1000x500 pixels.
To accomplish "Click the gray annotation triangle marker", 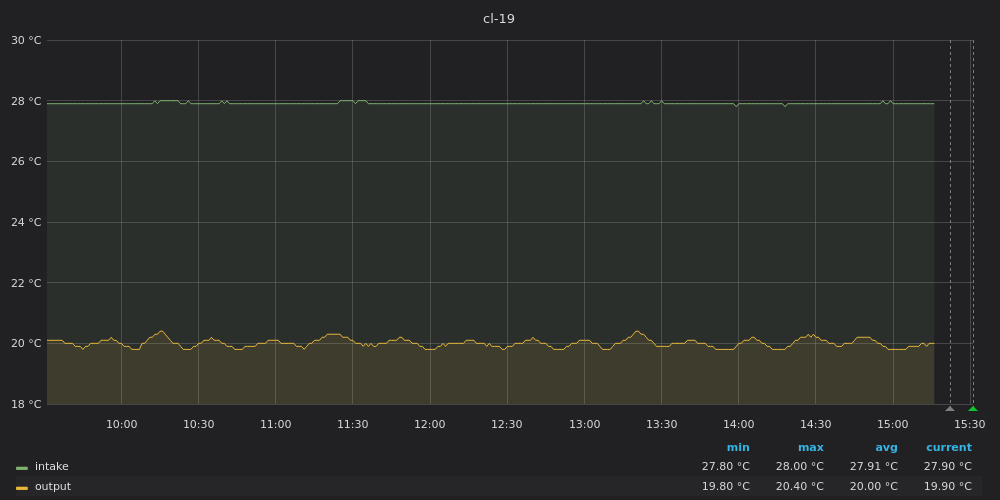I will tap(950, 408).
